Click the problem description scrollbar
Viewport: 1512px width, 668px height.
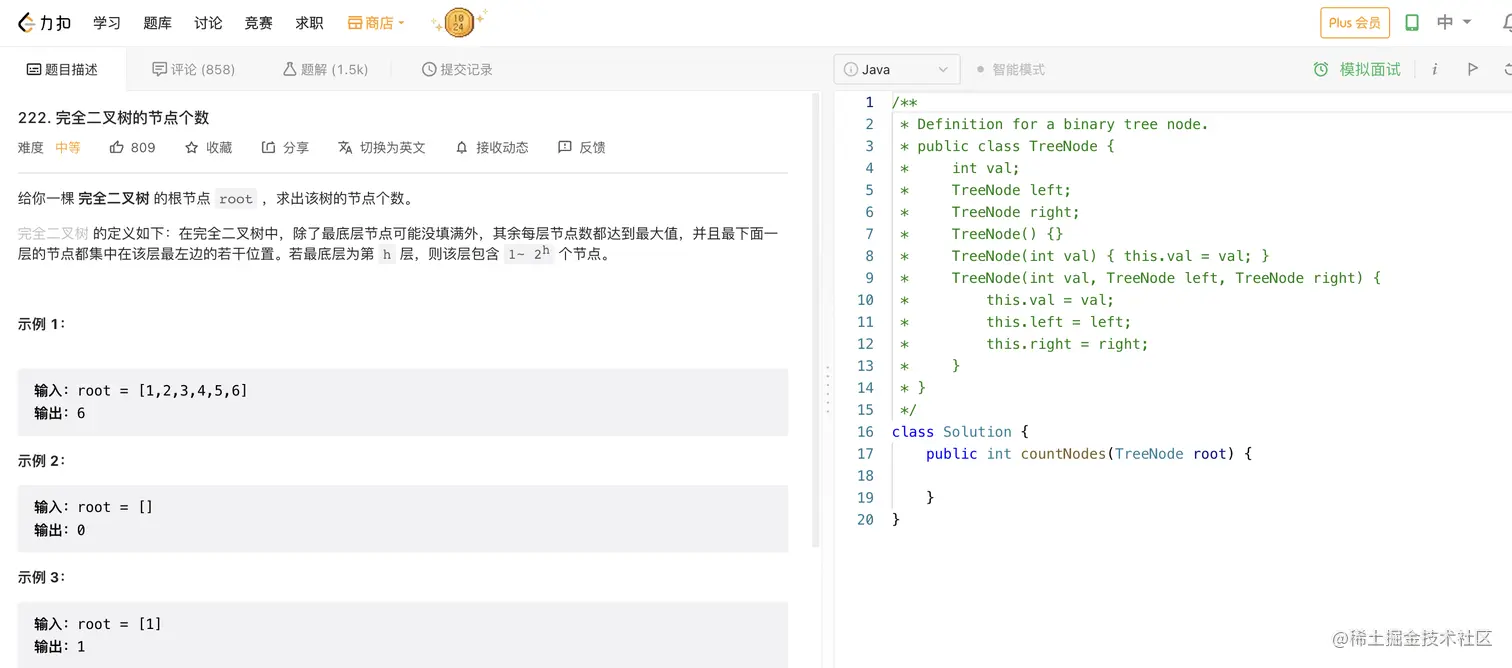(x=815, y=320)
